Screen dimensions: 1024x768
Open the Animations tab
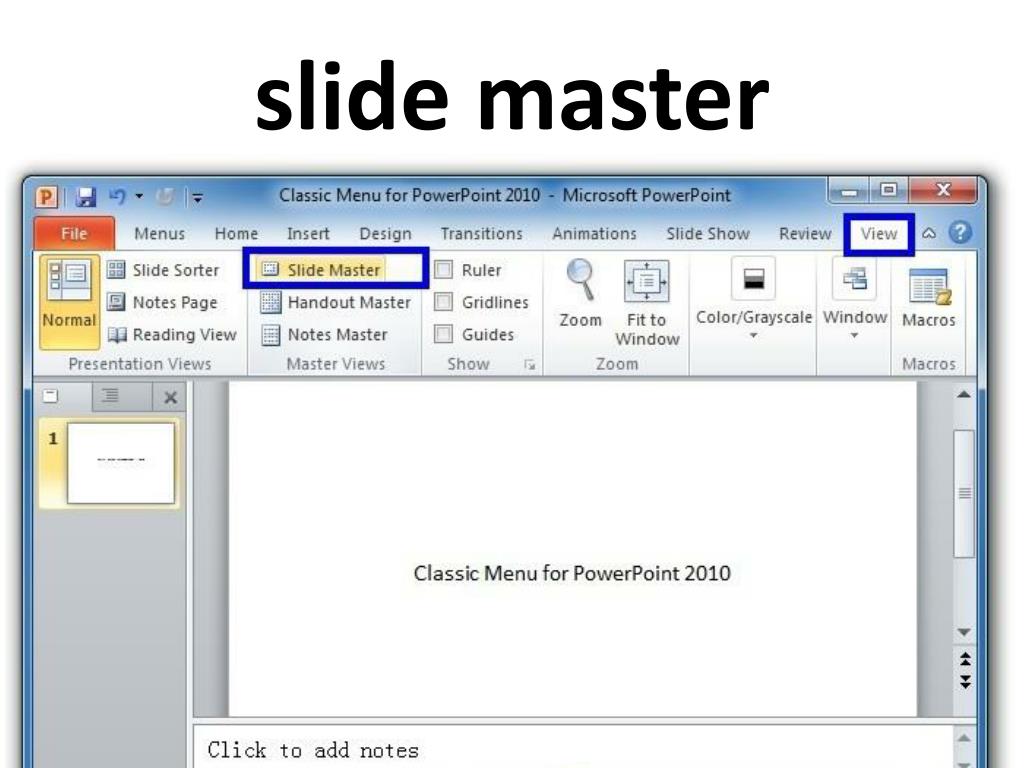594,234
